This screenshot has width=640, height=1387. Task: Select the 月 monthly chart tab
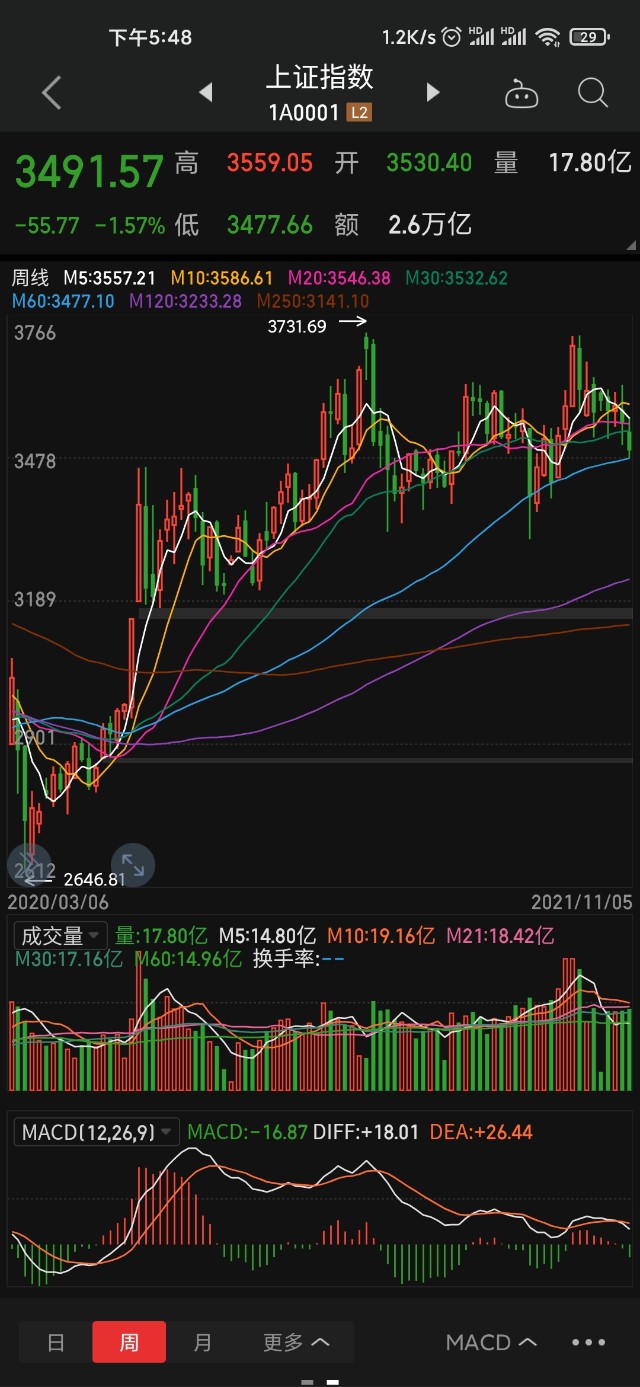tap(203, 1342)
